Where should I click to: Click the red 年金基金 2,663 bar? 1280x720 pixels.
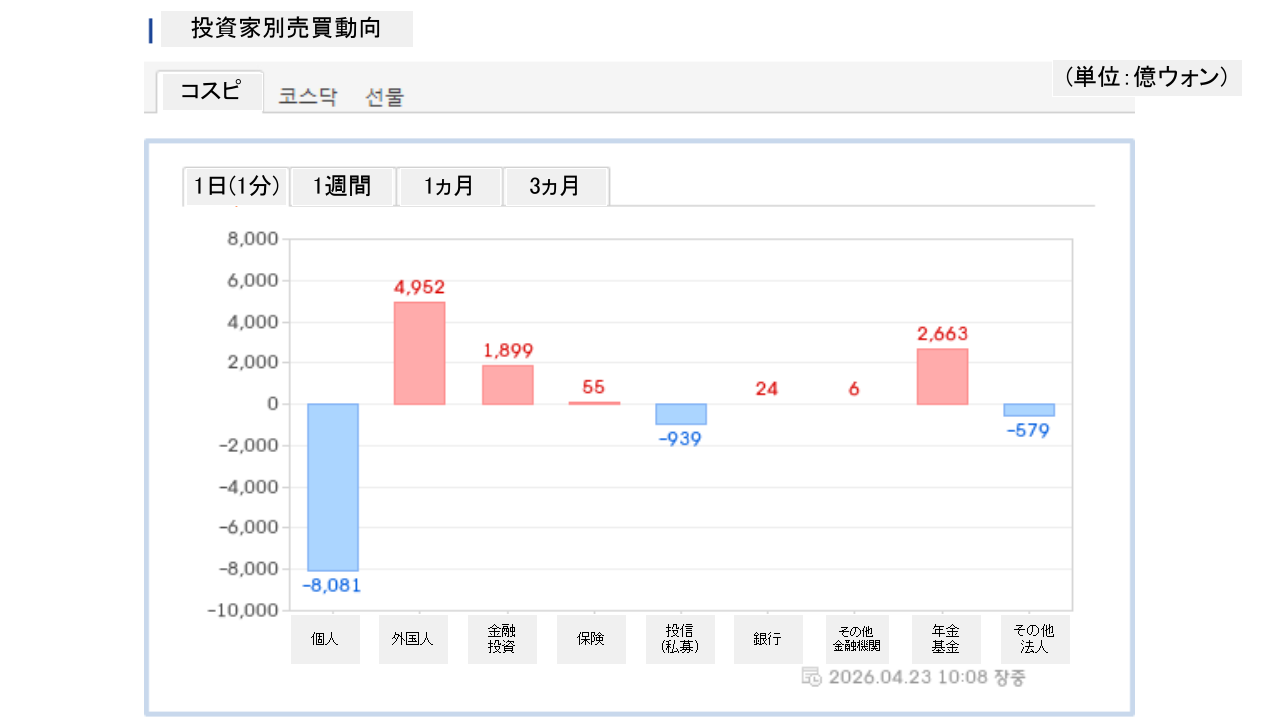click(942, 376)
